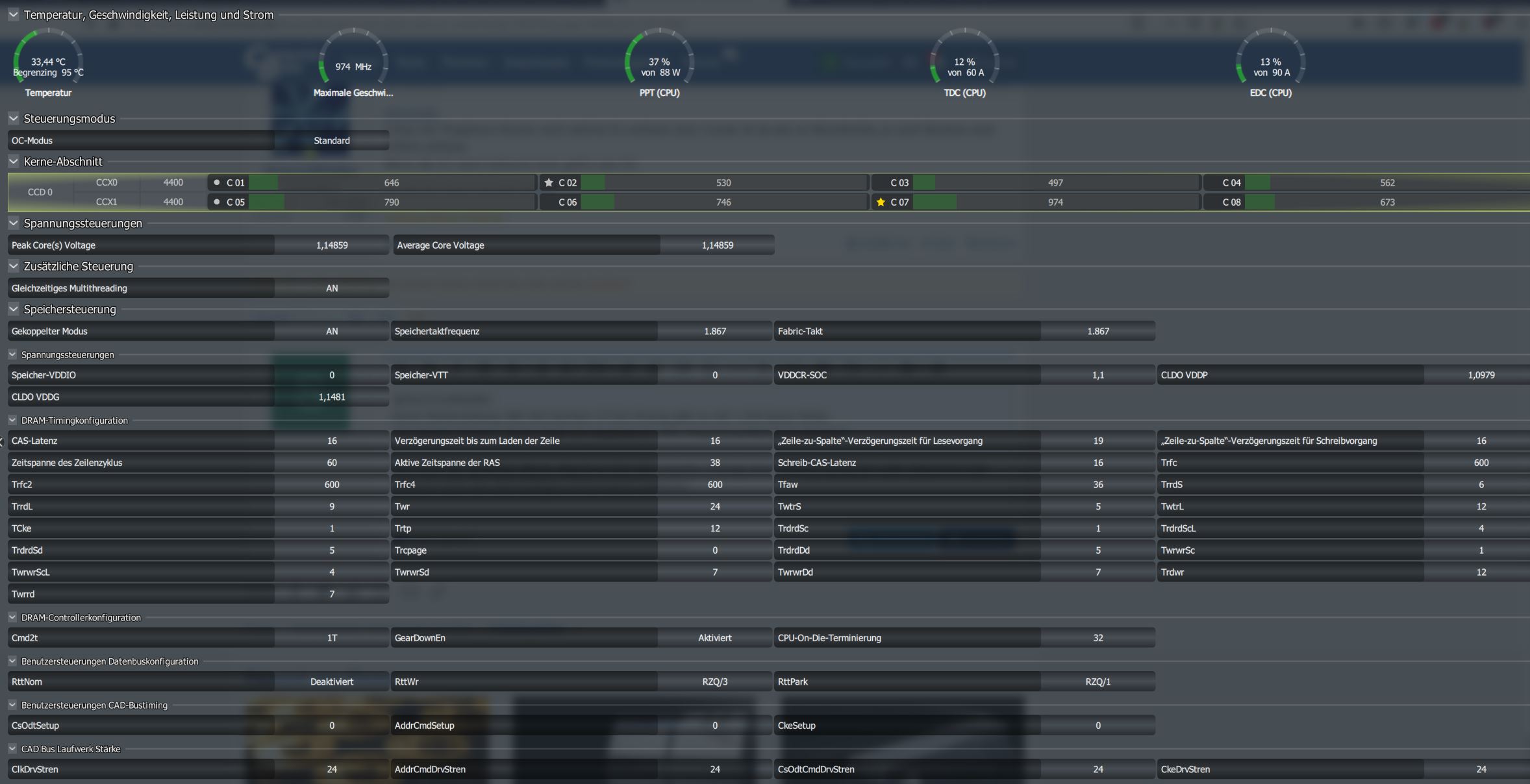
Task: Click the dot indicator beside C 05
Action: 217,202
